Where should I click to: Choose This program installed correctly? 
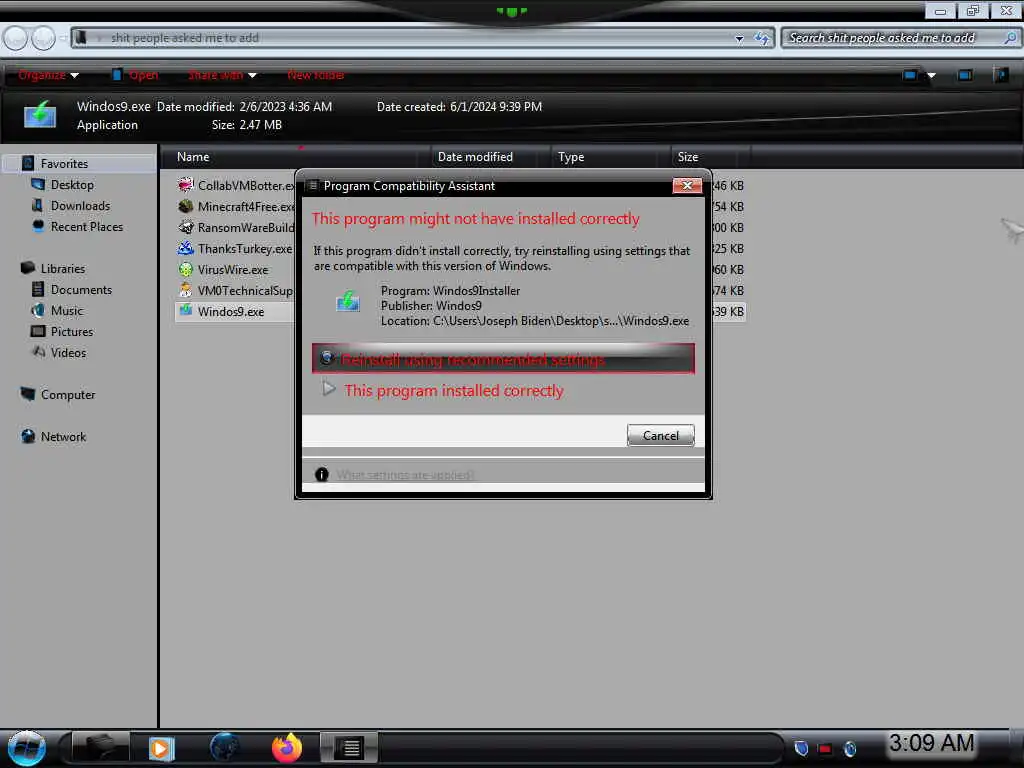(x=453, y=391)
